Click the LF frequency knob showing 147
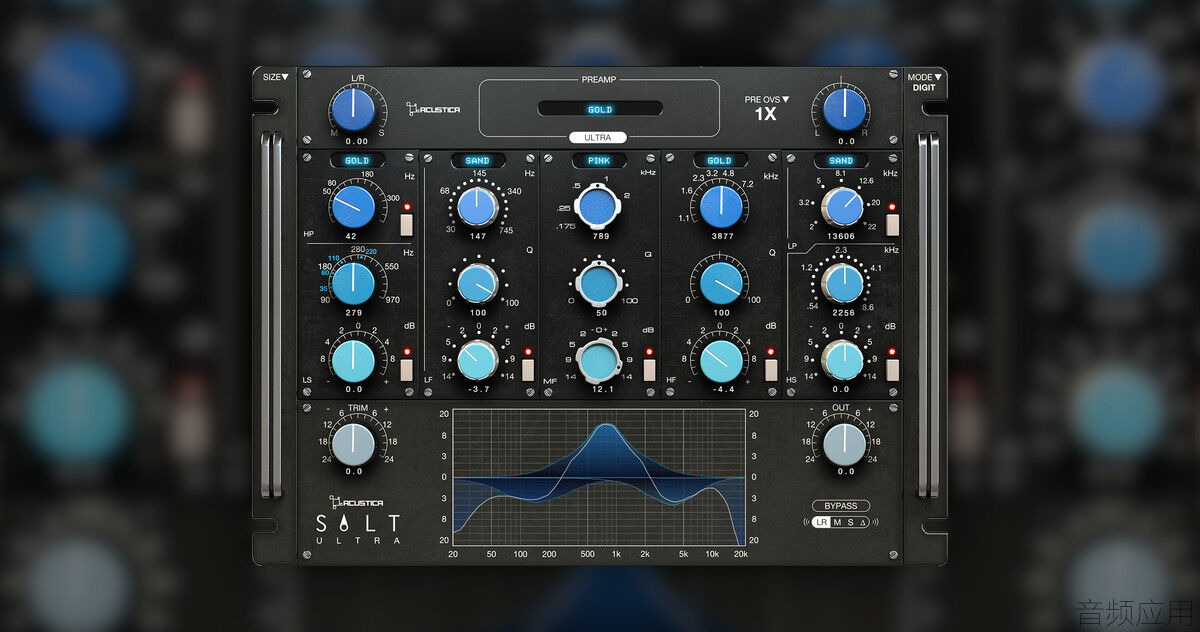The image size is (1200, 632). (478, 207)
